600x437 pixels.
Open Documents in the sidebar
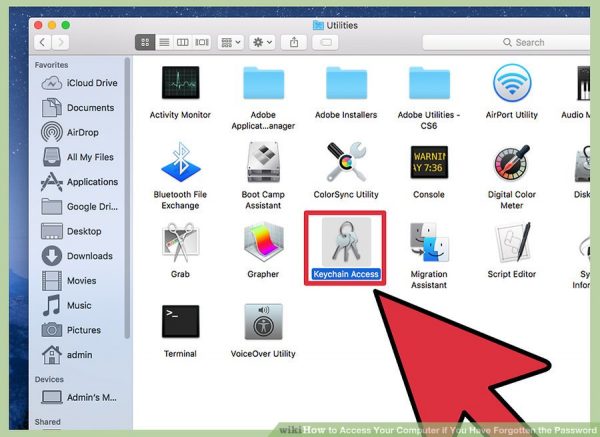click(x=78, y=108)
